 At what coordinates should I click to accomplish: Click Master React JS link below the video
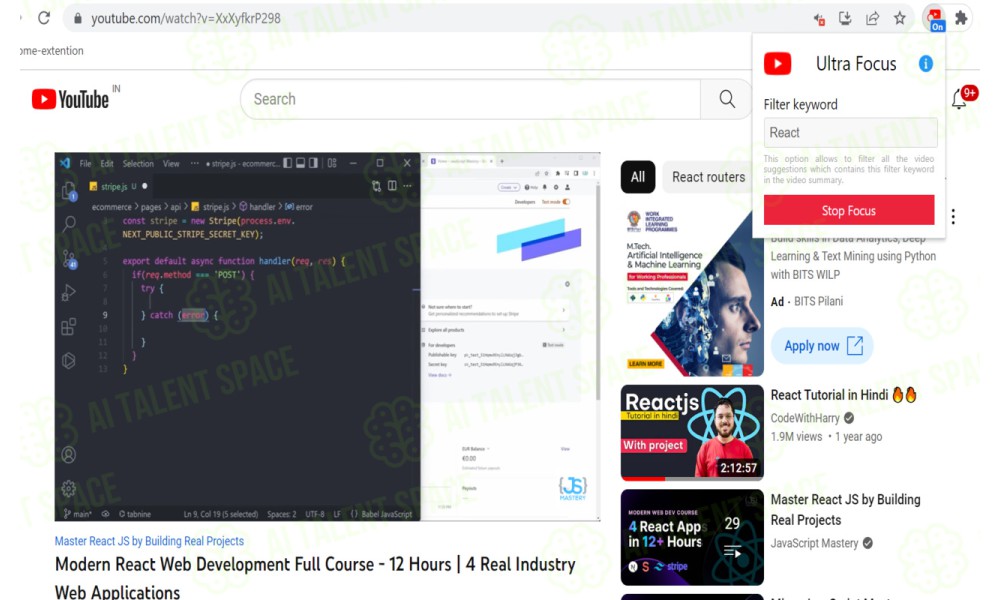click(x=149, y=541)
